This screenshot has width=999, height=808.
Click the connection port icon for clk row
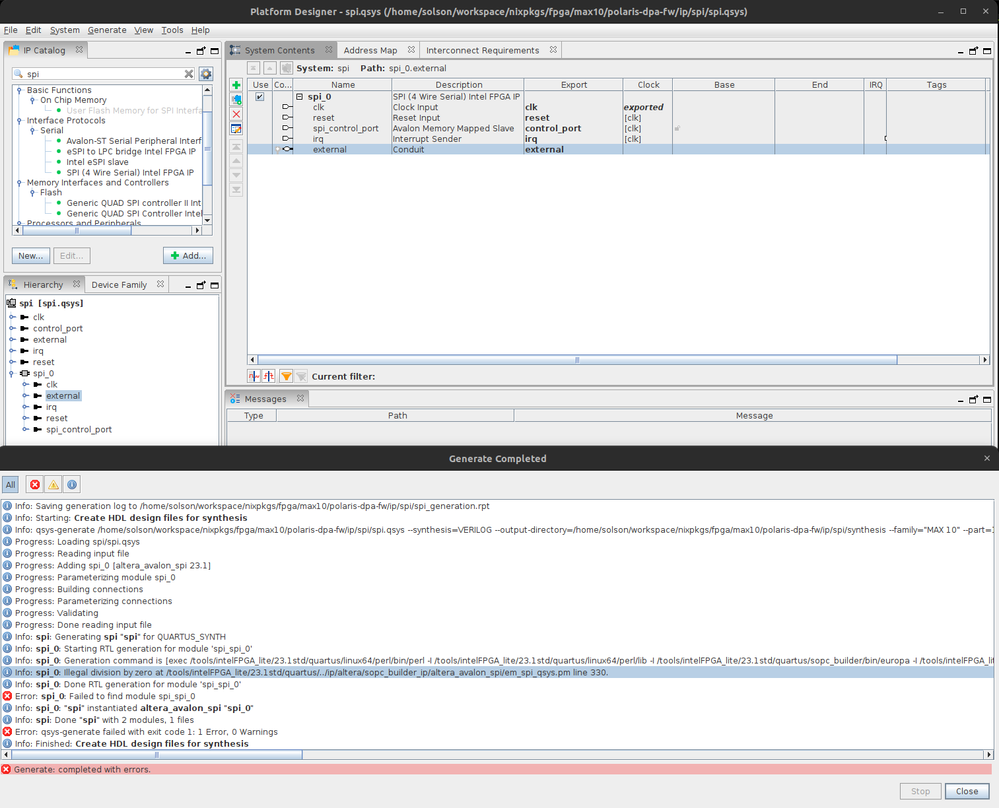[287, 107]
